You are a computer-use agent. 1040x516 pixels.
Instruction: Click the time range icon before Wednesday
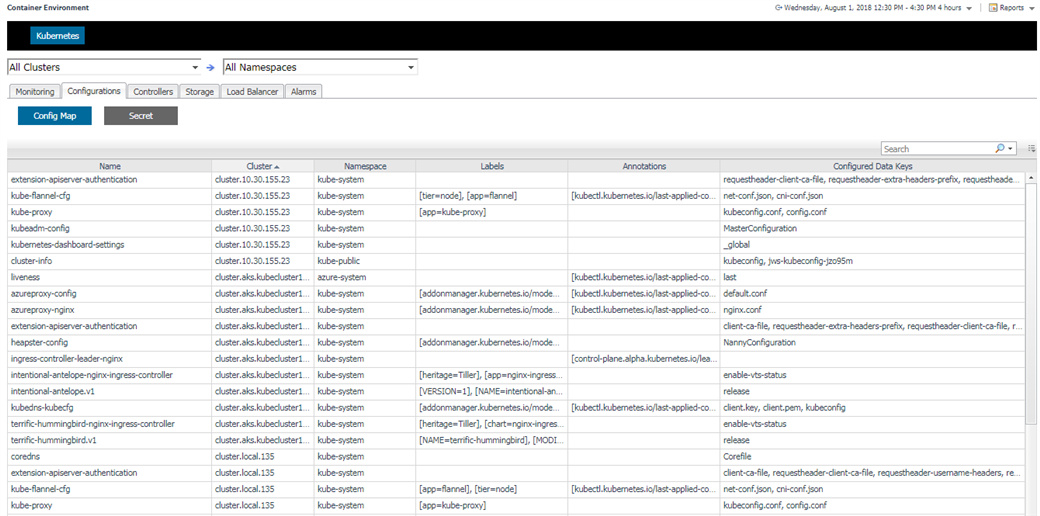[779, 8]
